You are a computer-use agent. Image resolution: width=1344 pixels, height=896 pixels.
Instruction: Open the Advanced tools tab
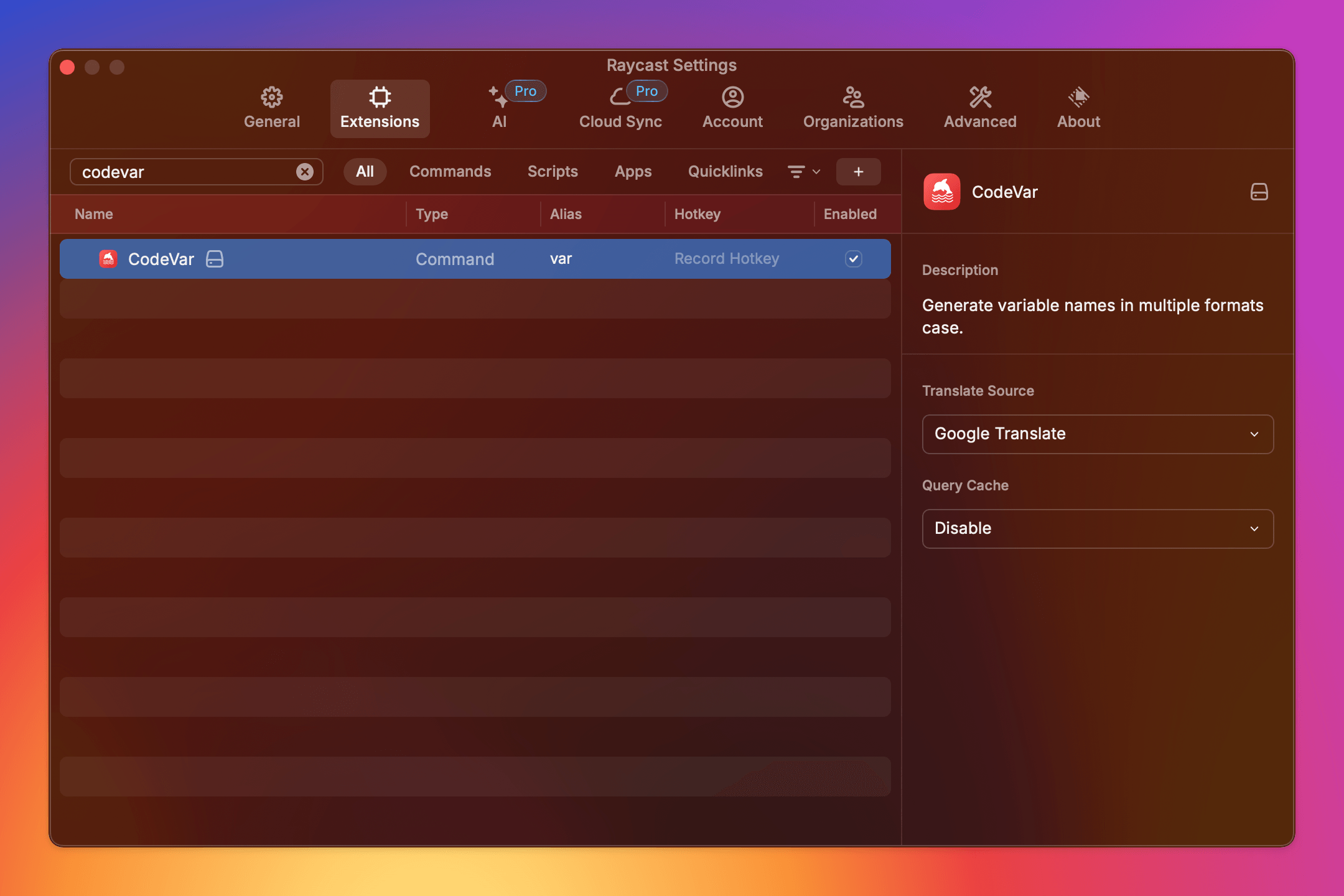point(980,108)
